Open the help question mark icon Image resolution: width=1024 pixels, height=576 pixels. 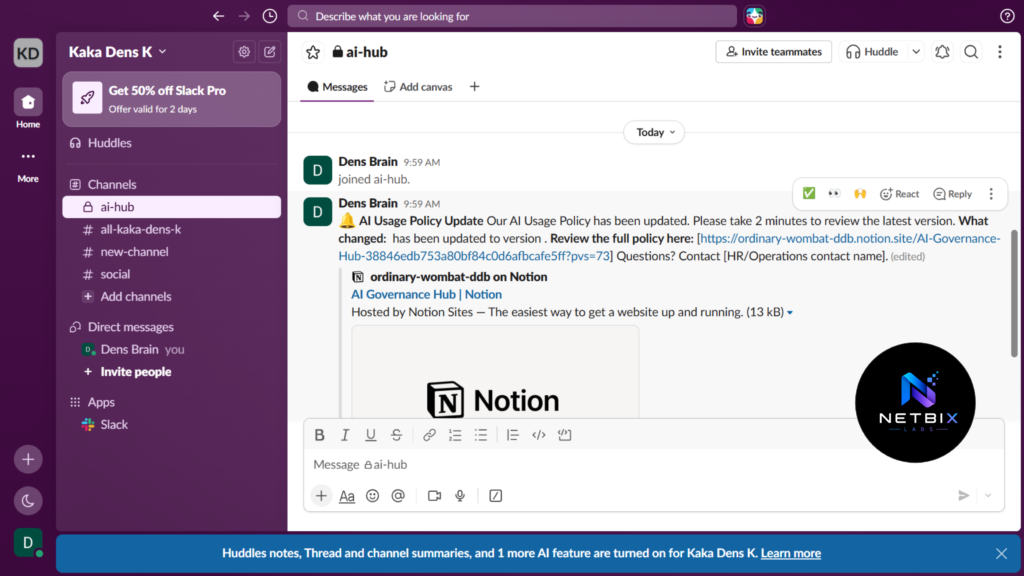[1007, 16]
